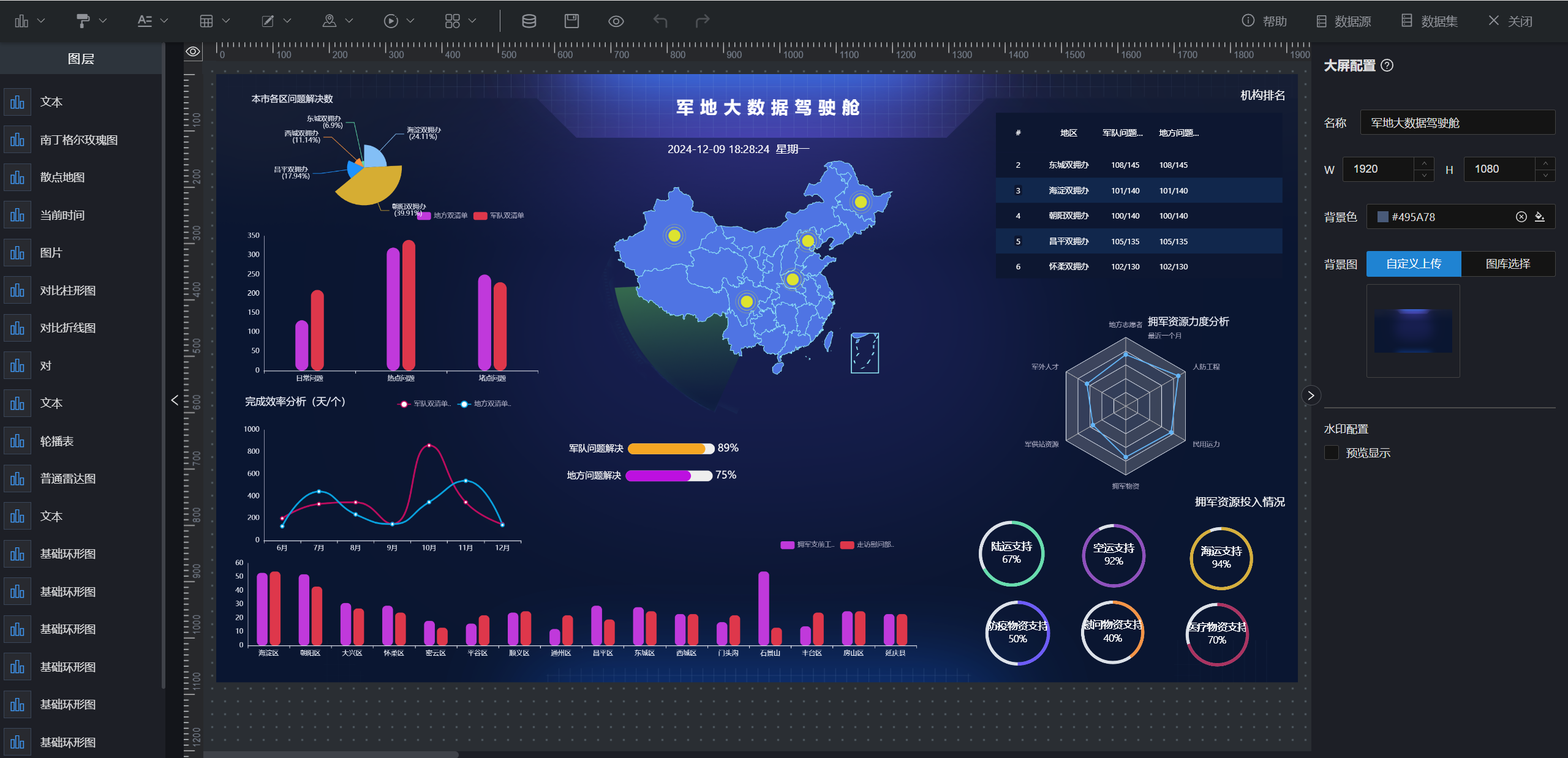The height and width of the screenshot is (758, 1568).
Task: Click the database cylinder icon in toolbar
Action: [529, 21]
